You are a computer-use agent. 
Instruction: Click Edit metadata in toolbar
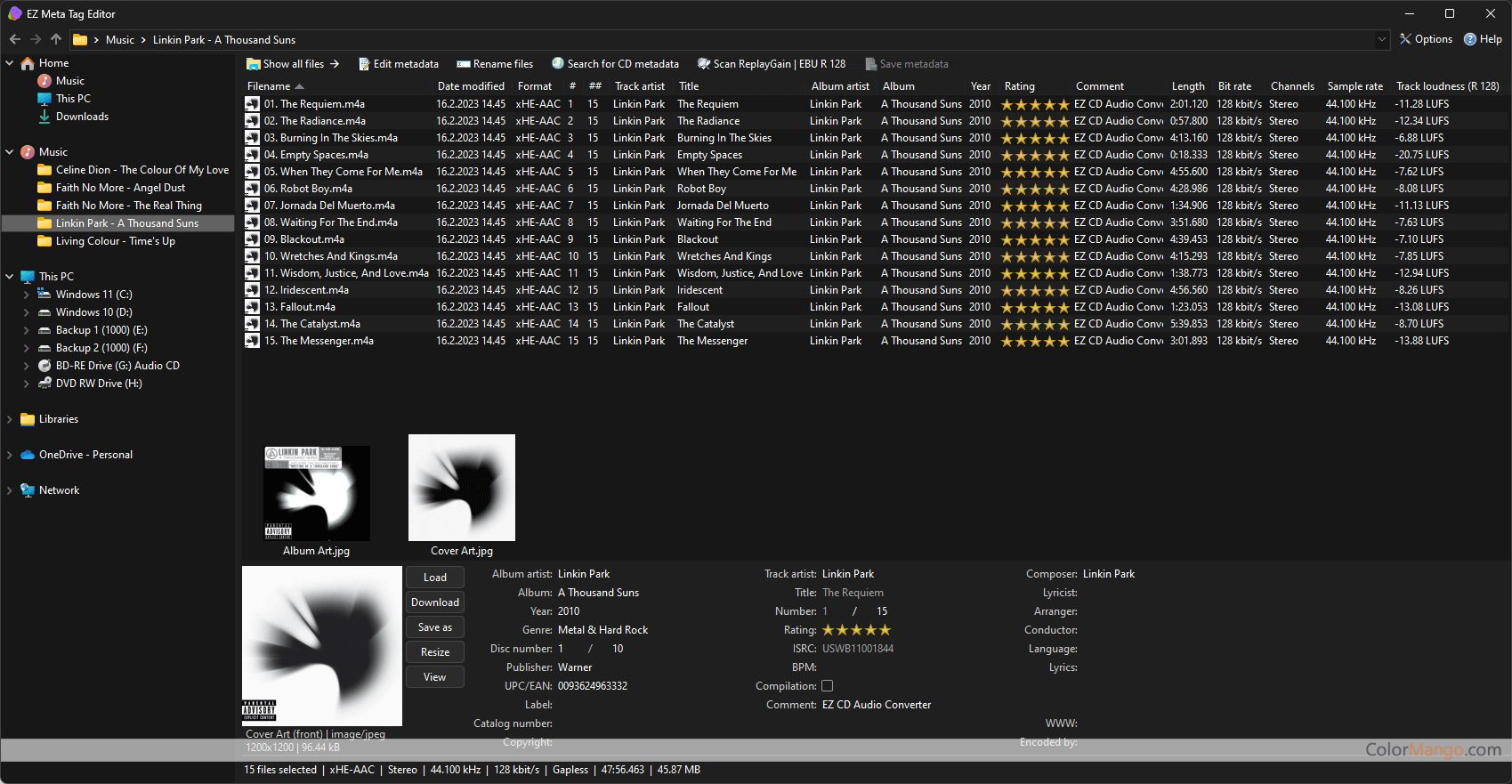399,64
